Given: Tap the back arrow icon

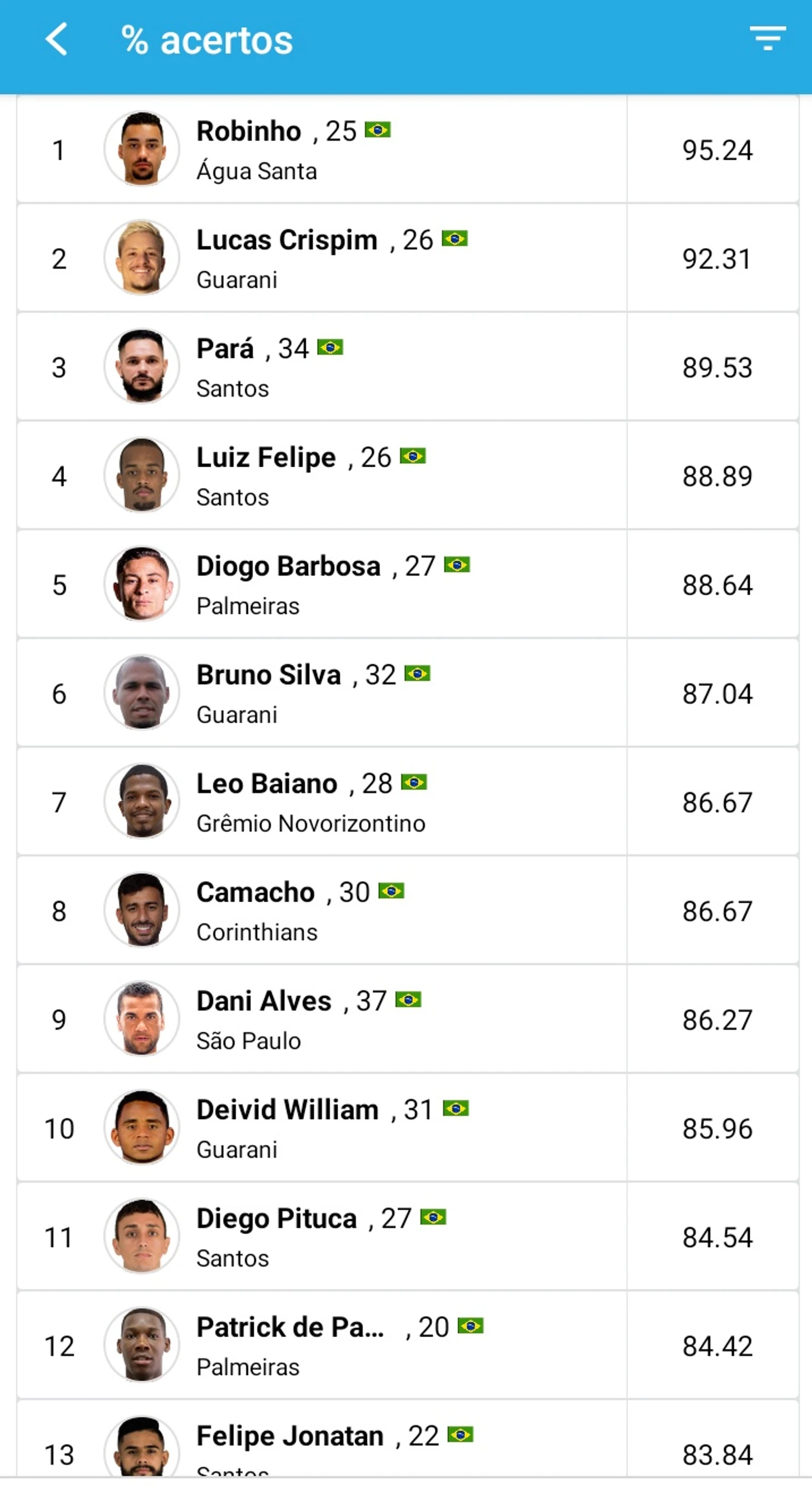Looking at the screenshot, I should coord(56,39).
